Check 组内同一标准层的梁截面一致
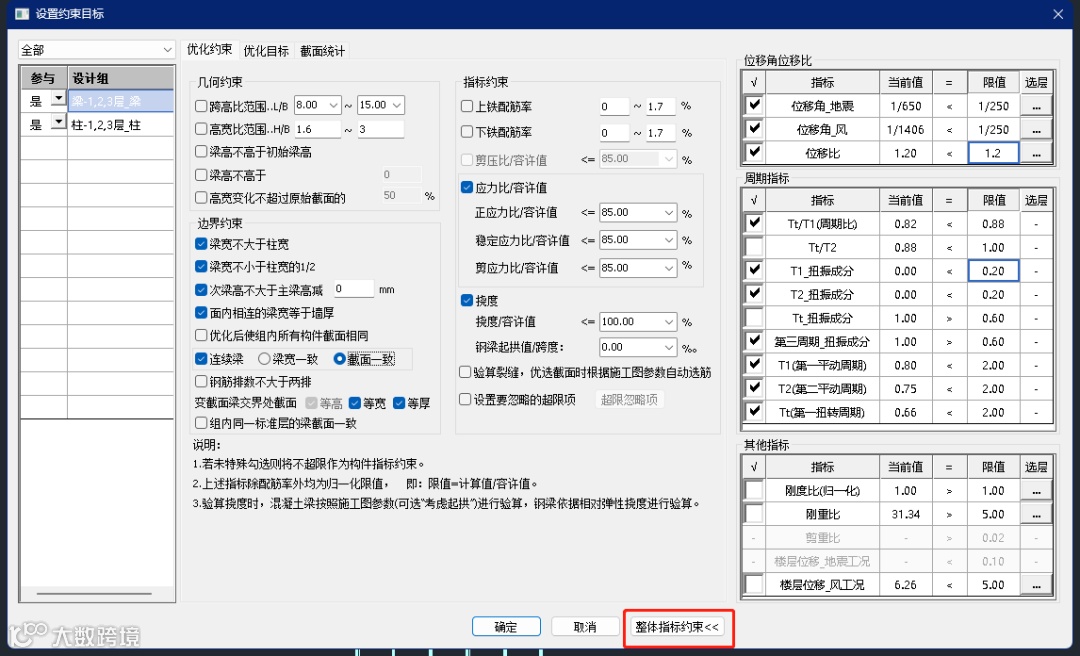Image resolution: width=1080 pixels, height=656 pixels. (201, 423)
